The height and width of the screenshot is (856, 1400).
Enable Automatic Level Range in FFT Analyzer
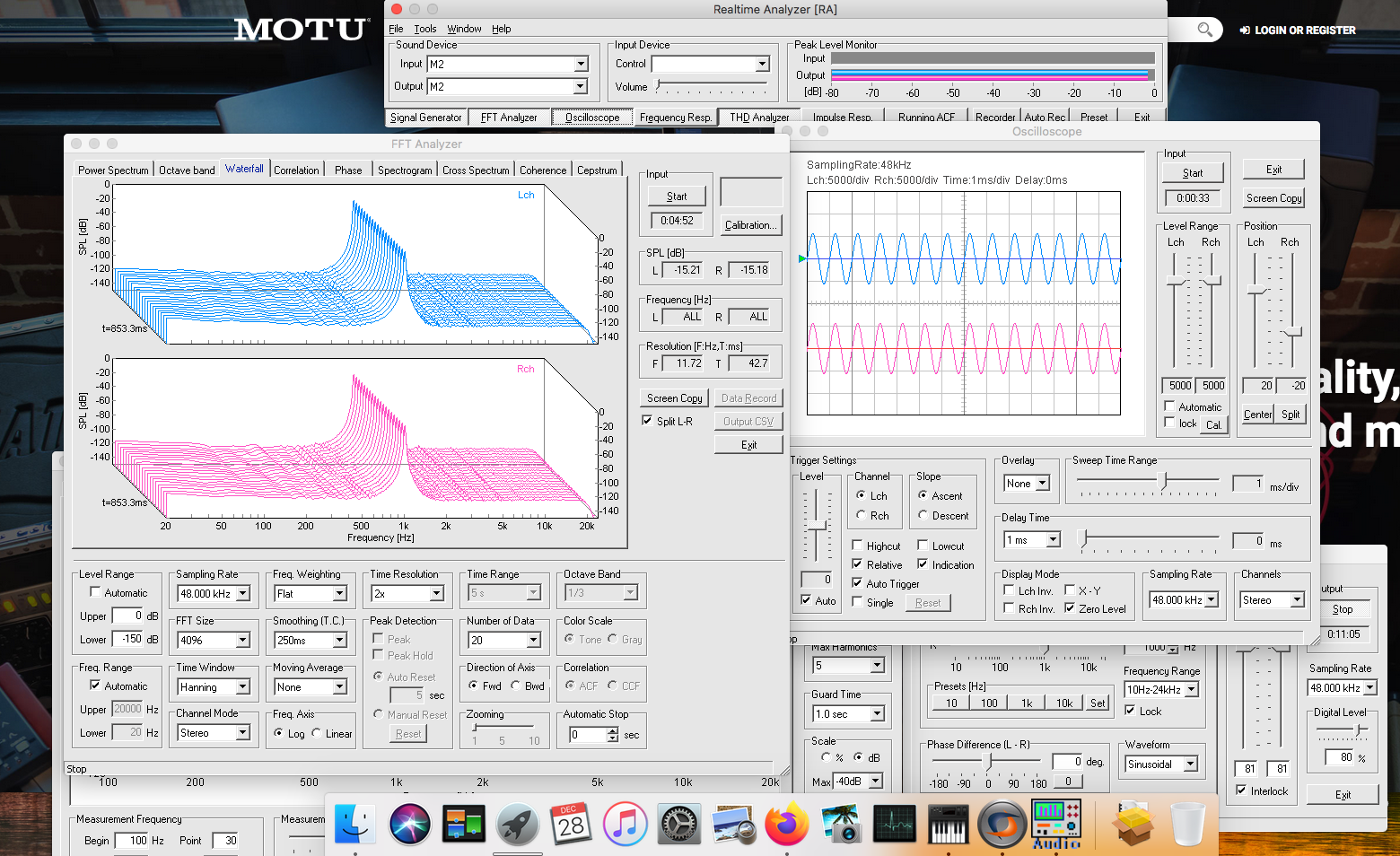coord(95,592)
